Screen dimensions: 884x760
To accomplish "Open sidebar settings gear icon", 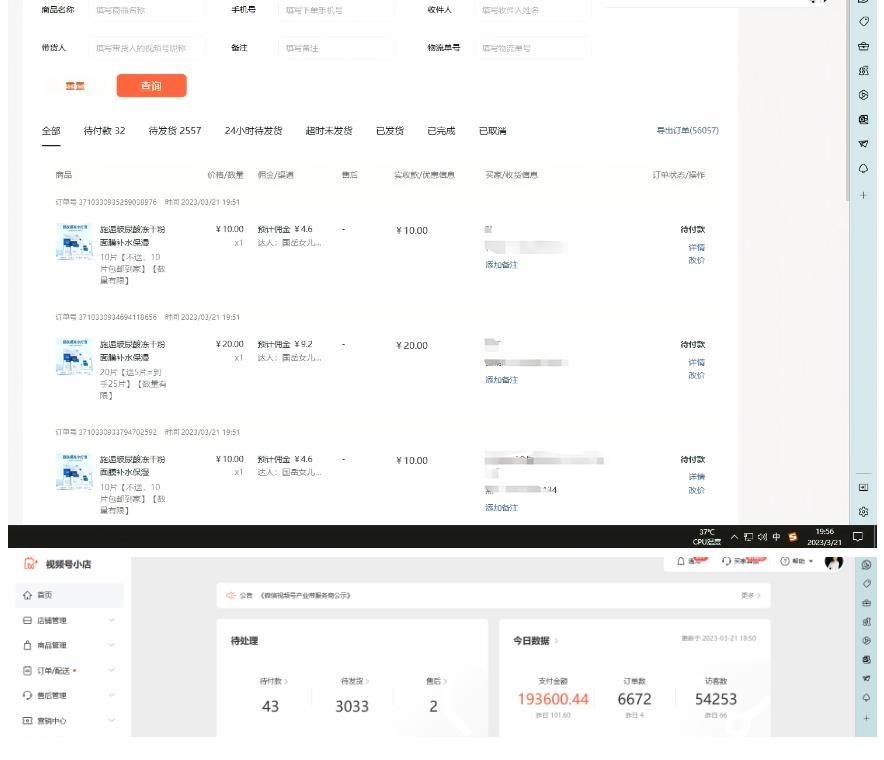I will [863, 512].
